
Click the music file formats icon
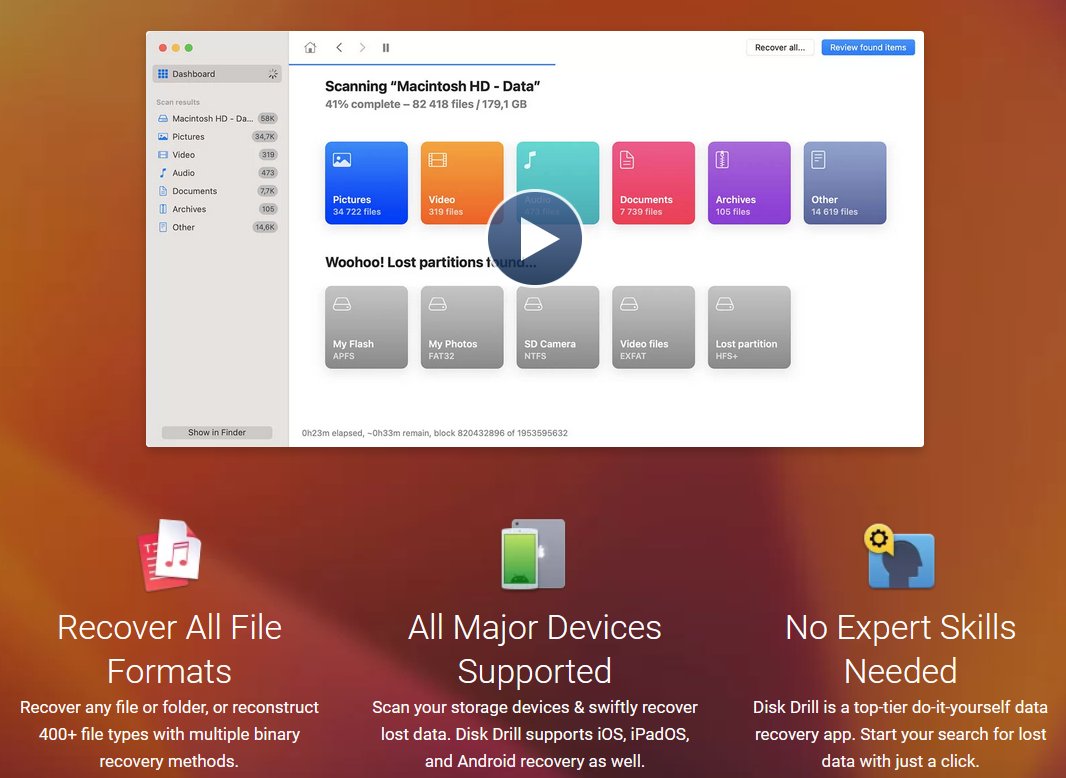point(169,555)
